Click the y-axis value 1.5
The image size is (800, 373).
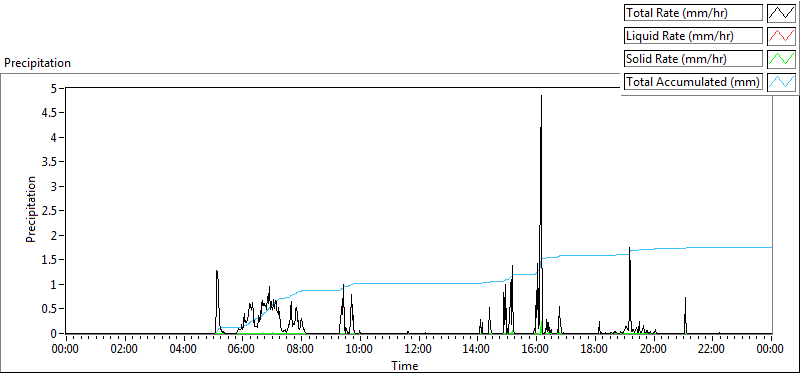click(x=50, y=260)
